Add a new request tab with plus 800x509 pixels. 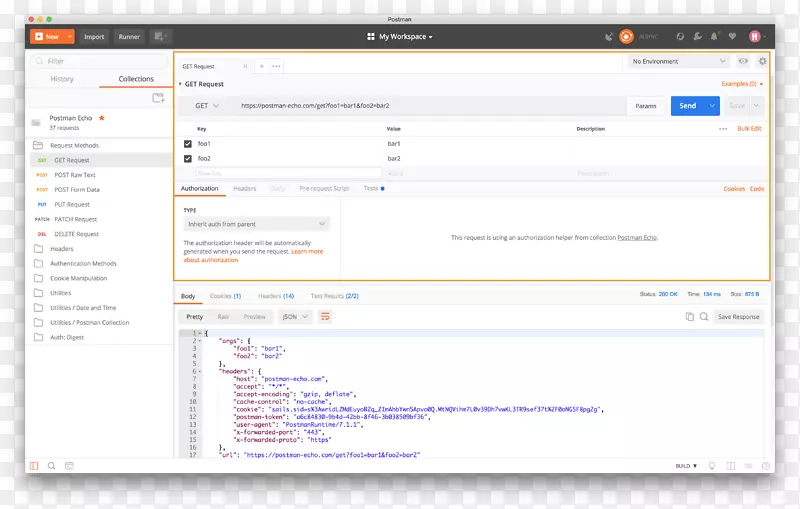coord(262,66)
